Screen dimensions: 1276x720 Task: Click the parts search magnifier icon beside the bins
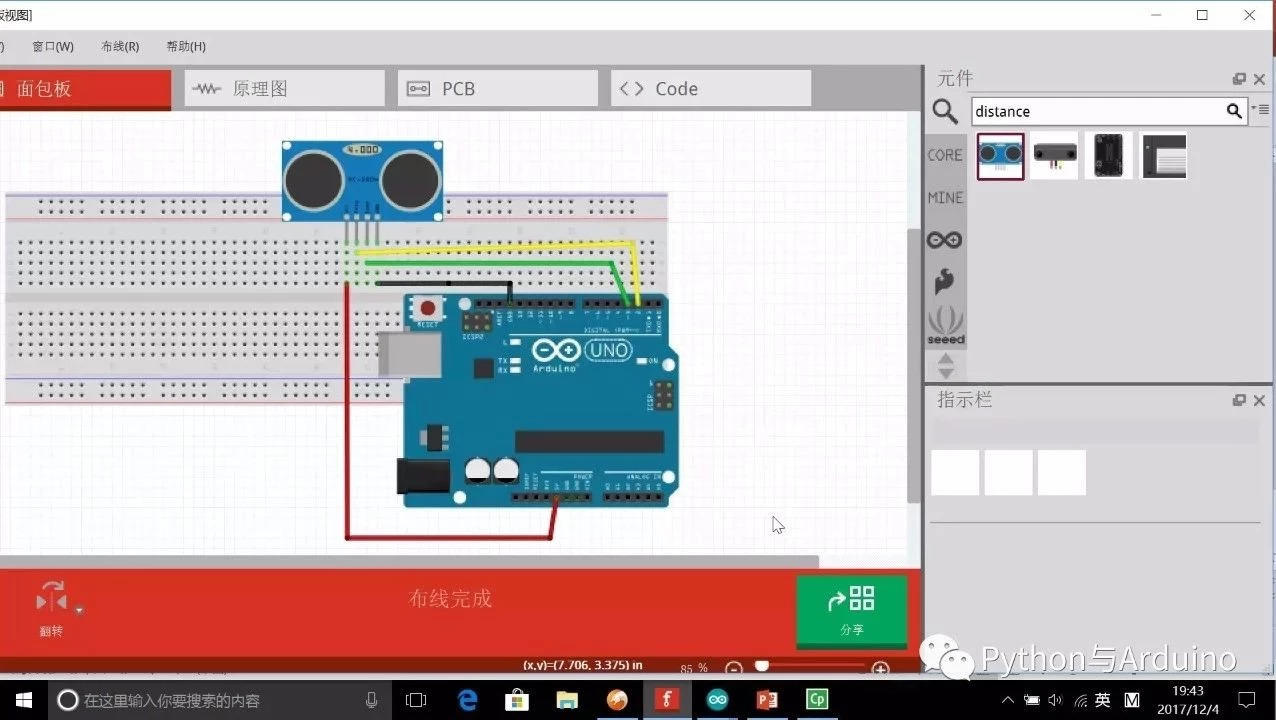945,112
